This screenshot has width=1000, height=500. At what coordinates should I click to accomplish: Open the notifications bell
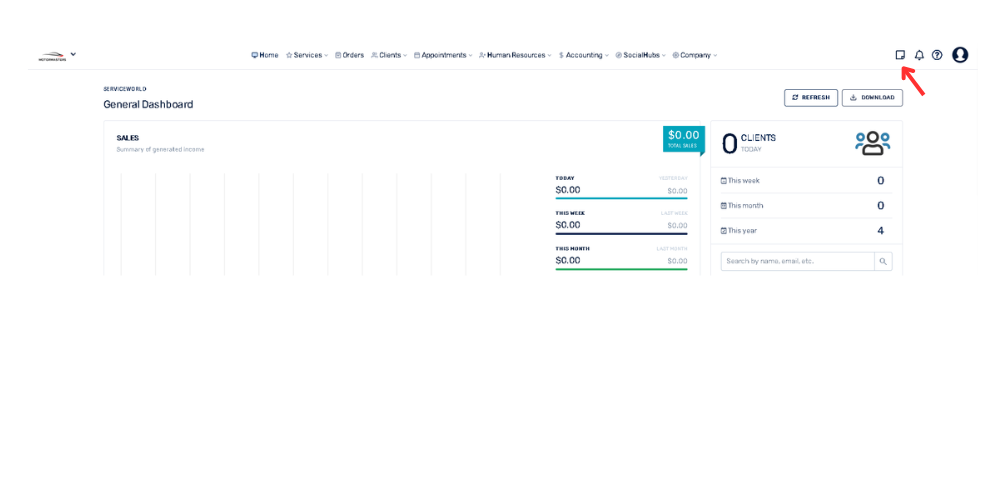[919, 55]
